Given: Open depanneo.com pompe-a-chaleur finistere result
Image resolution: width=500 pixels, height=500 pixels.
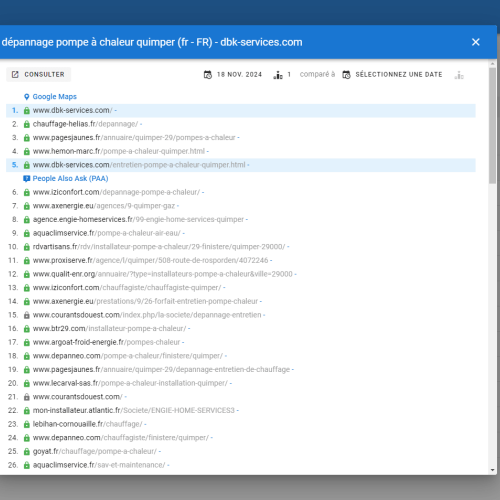Looking at the screenshot, I should [x=128, y=356].
